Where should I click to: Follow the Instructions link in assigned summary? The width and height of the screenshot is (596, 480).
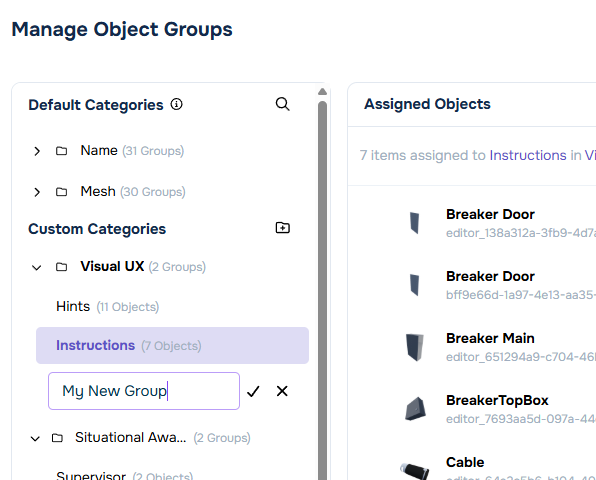pos(528,155)
